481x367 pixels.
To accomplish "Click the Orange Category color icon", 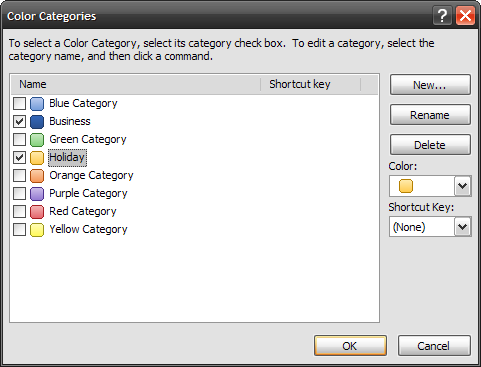I will [37, 176].
